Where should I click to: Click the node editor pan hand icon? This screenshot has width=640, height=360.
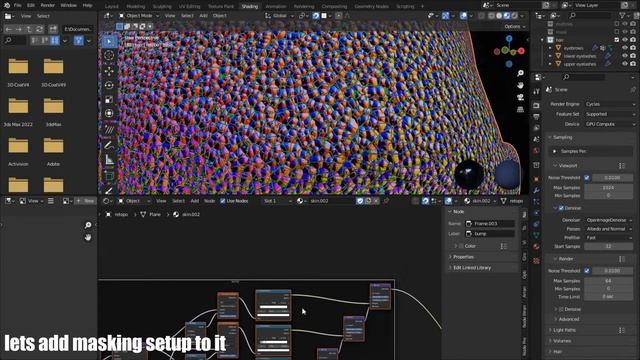88,238
